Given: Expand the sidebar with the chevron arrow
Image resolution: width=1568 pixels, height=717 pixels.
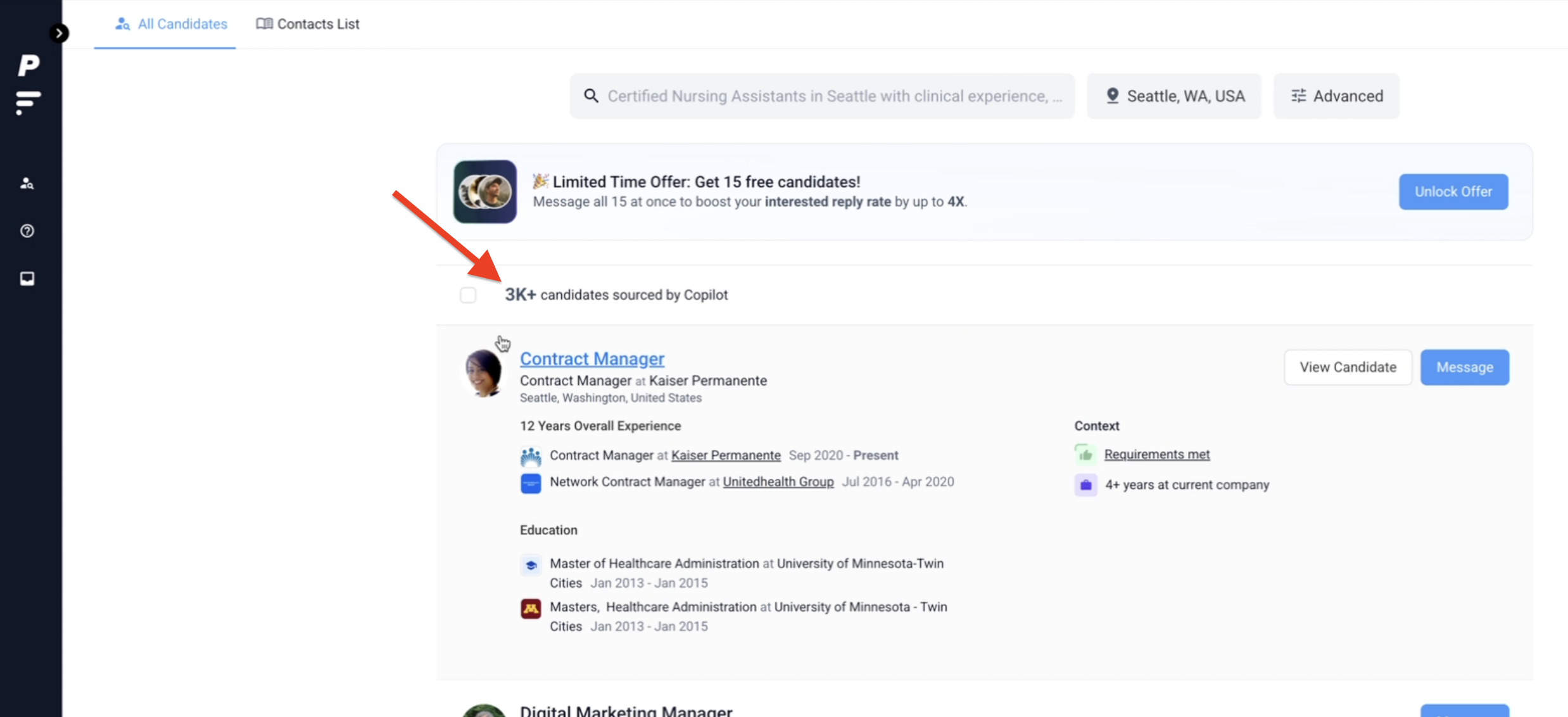Looking at the screenshot, I should [x=59, y=33].
